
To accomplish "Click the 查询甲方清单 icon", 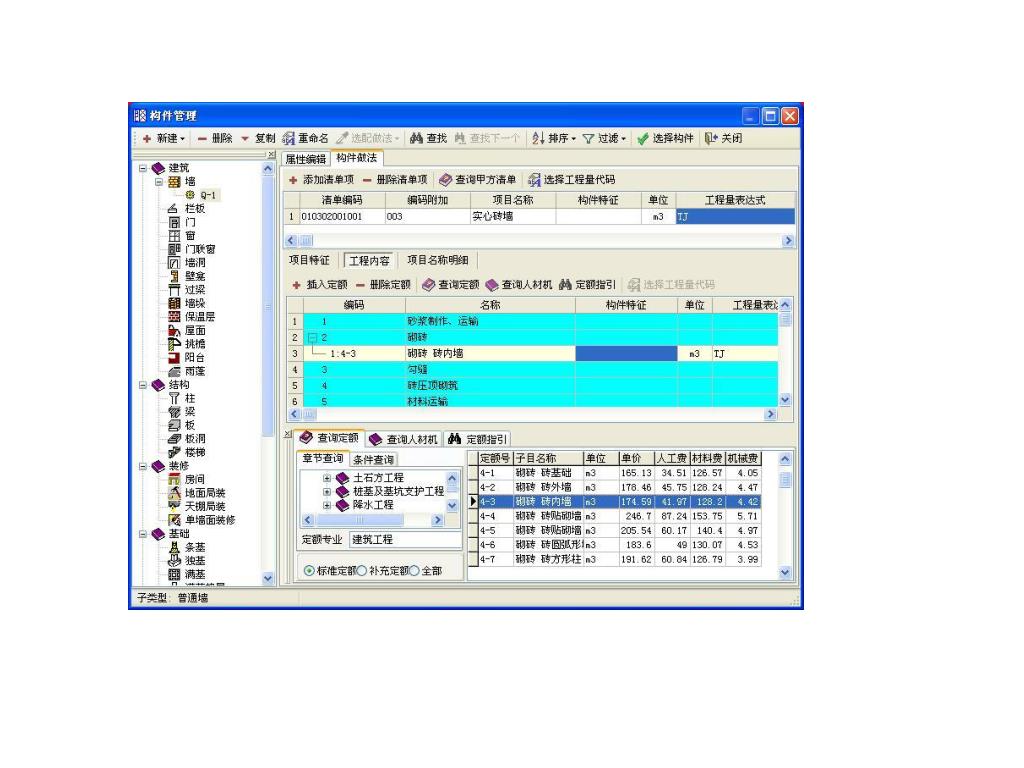I will pos(445,180).
